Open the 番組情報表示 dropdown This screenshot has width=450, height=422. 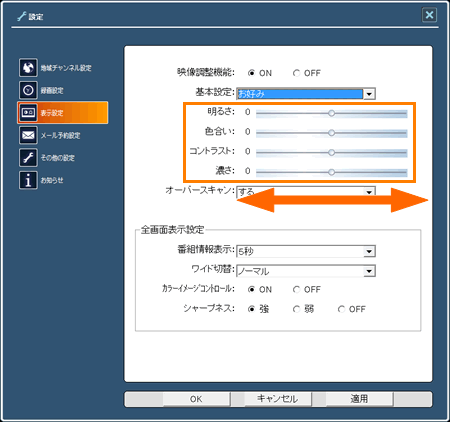369,251
